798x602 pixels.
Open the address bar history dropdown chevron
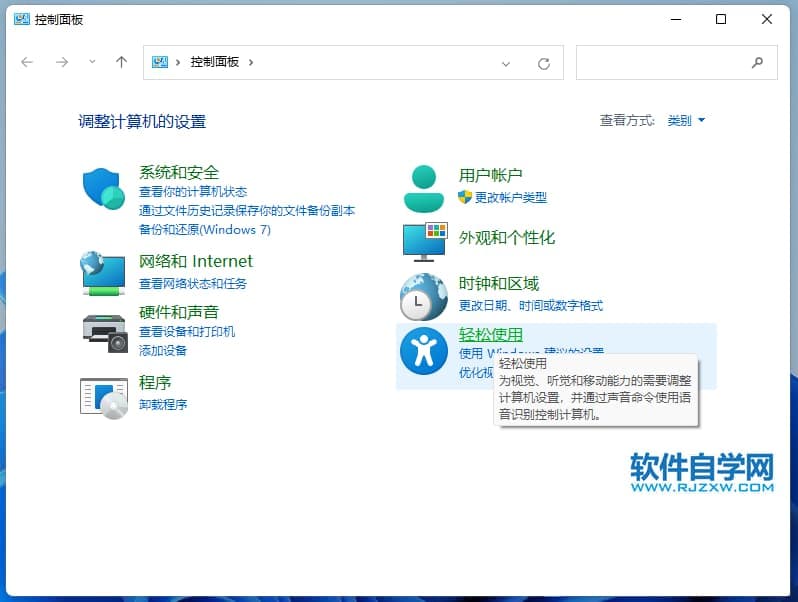coord(506,63)
